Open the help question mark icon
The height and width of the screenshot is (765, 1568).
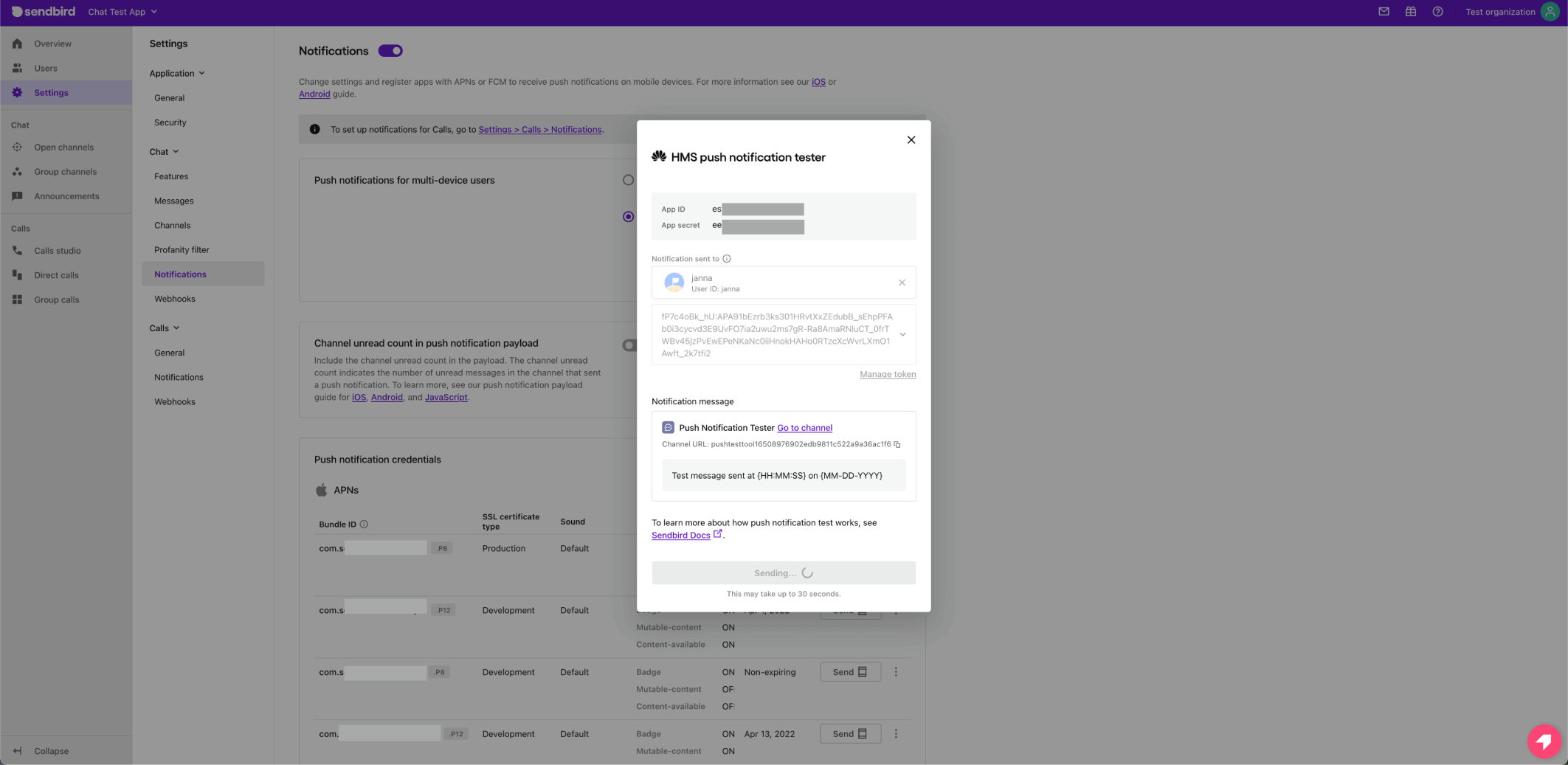pyautogui.click(x=1437, y=12)
